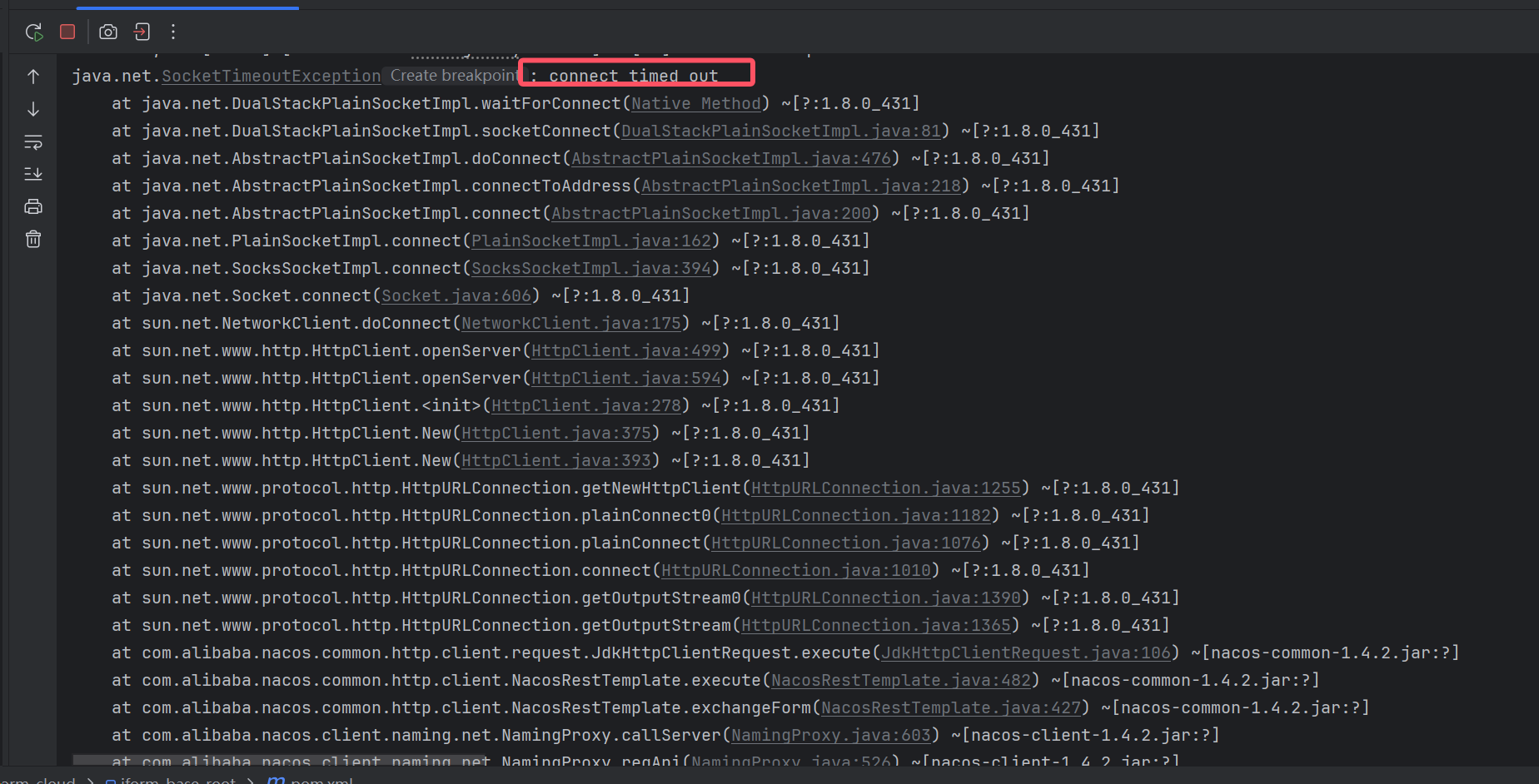1539x784 pixels.
Task: Open JdkHttpClientRequest.java:106 link
Action: tap(1026, 653)
